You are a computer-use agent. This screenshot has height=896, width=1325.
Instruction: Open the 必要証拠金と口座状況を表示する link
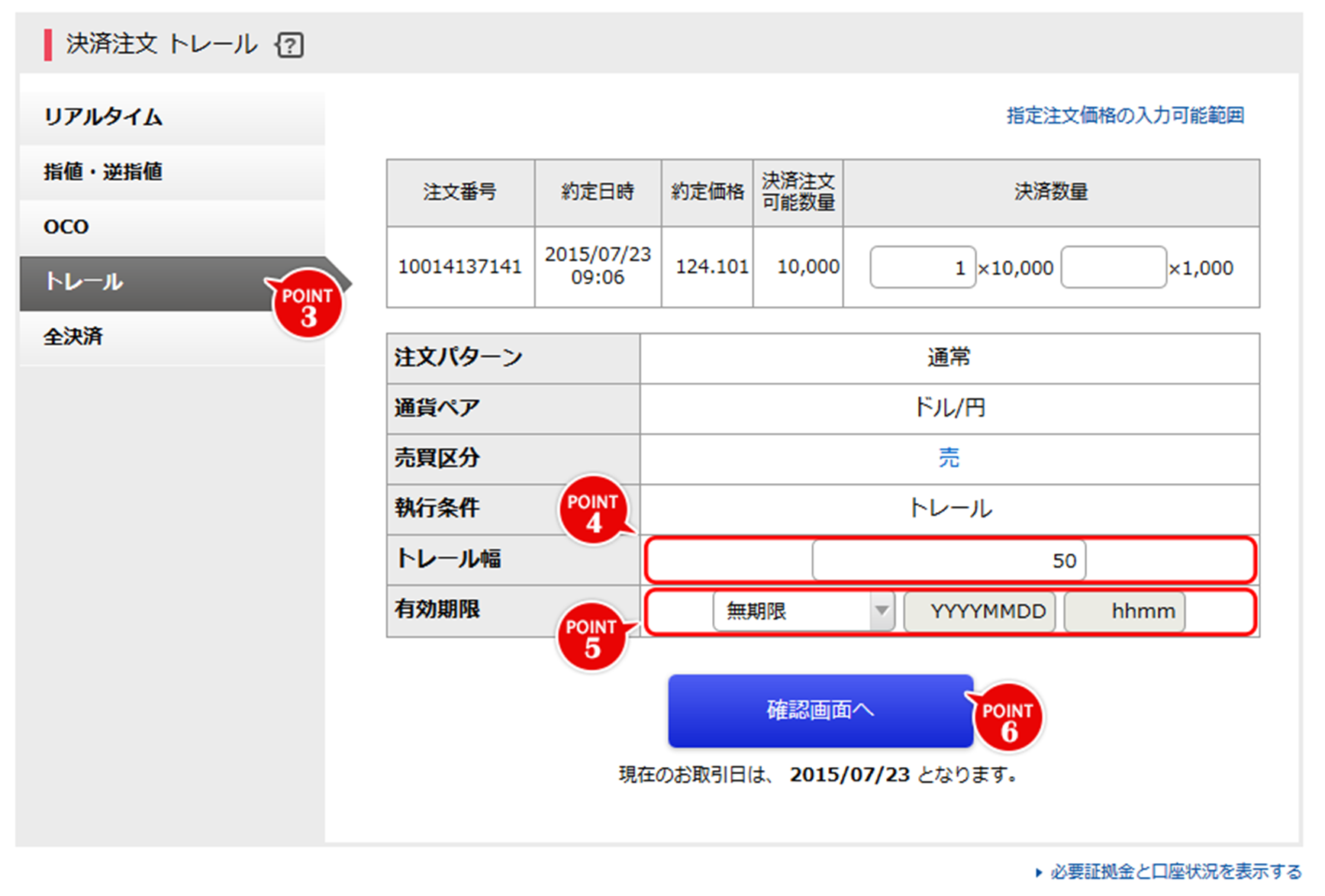coord(1175,872)
